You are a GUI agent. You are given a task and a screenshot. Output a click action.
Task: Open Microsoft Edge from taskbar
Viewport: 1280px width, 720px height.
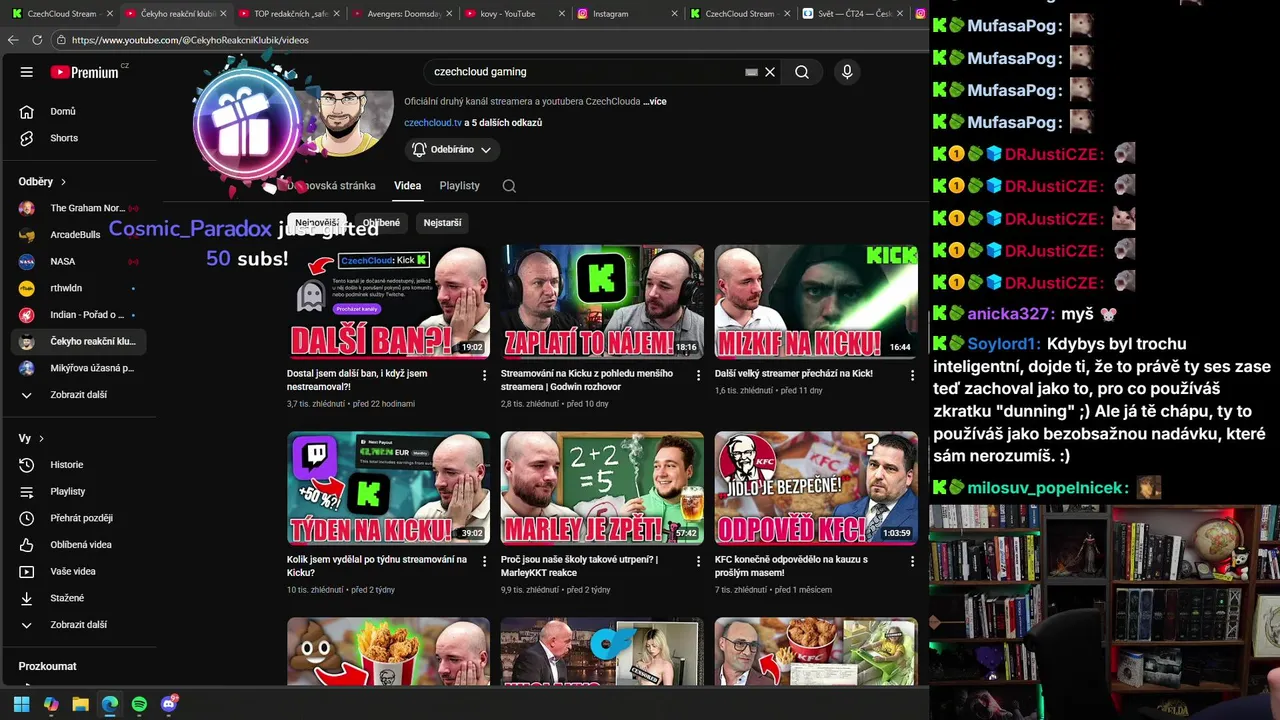[110, 704]
